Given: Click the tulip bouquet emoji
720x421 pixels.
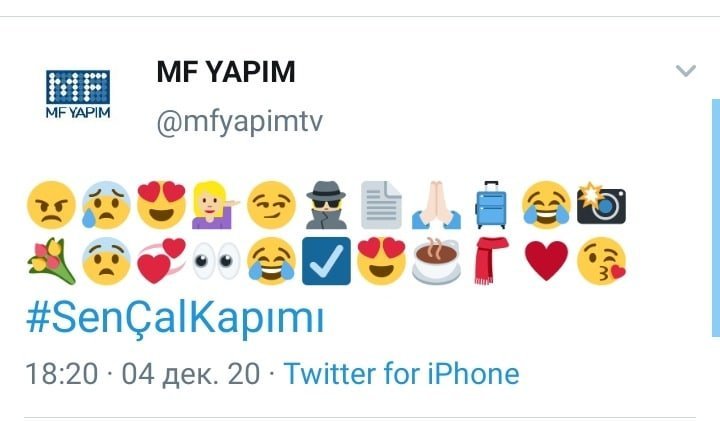Looking at the screenshot, I should coord(51,261).
